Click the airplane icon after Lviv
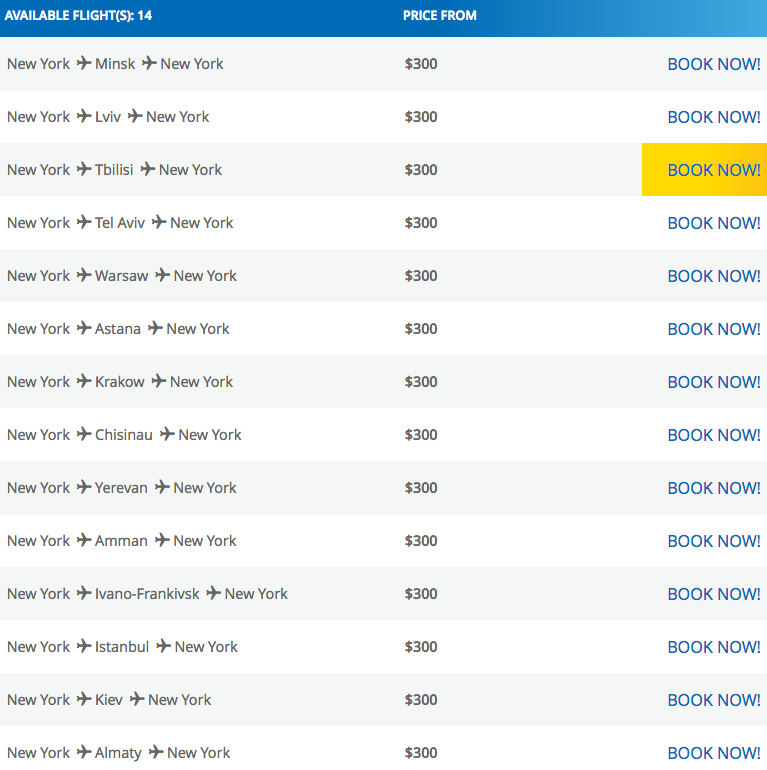This screenshot has width=767, height=770. pyautogui.click(x=135, y=116)
